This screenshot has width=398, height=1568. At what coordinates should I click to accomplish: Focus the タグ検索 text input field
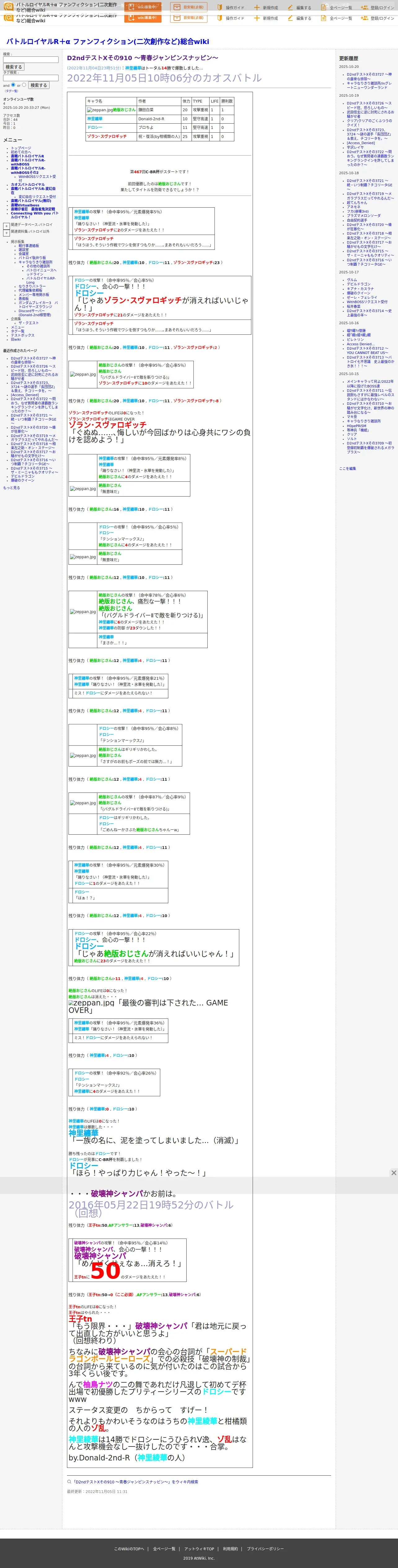coord(30,78)
